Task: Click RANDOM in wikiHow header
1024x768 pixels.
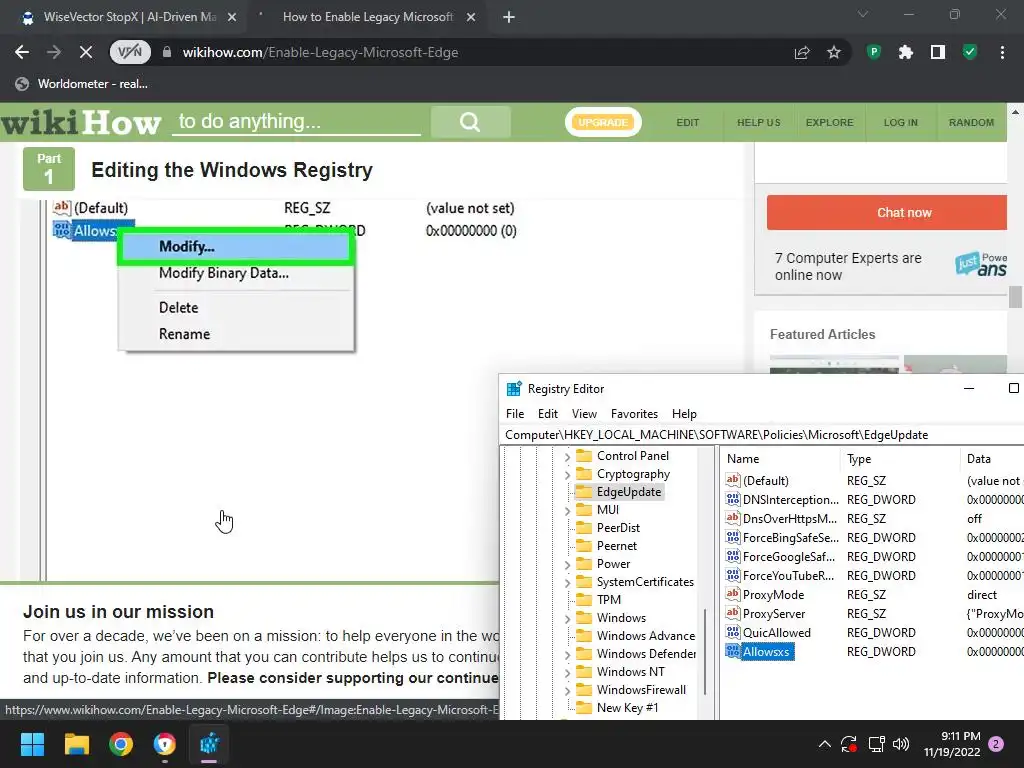Action: (x=971, y=122)
